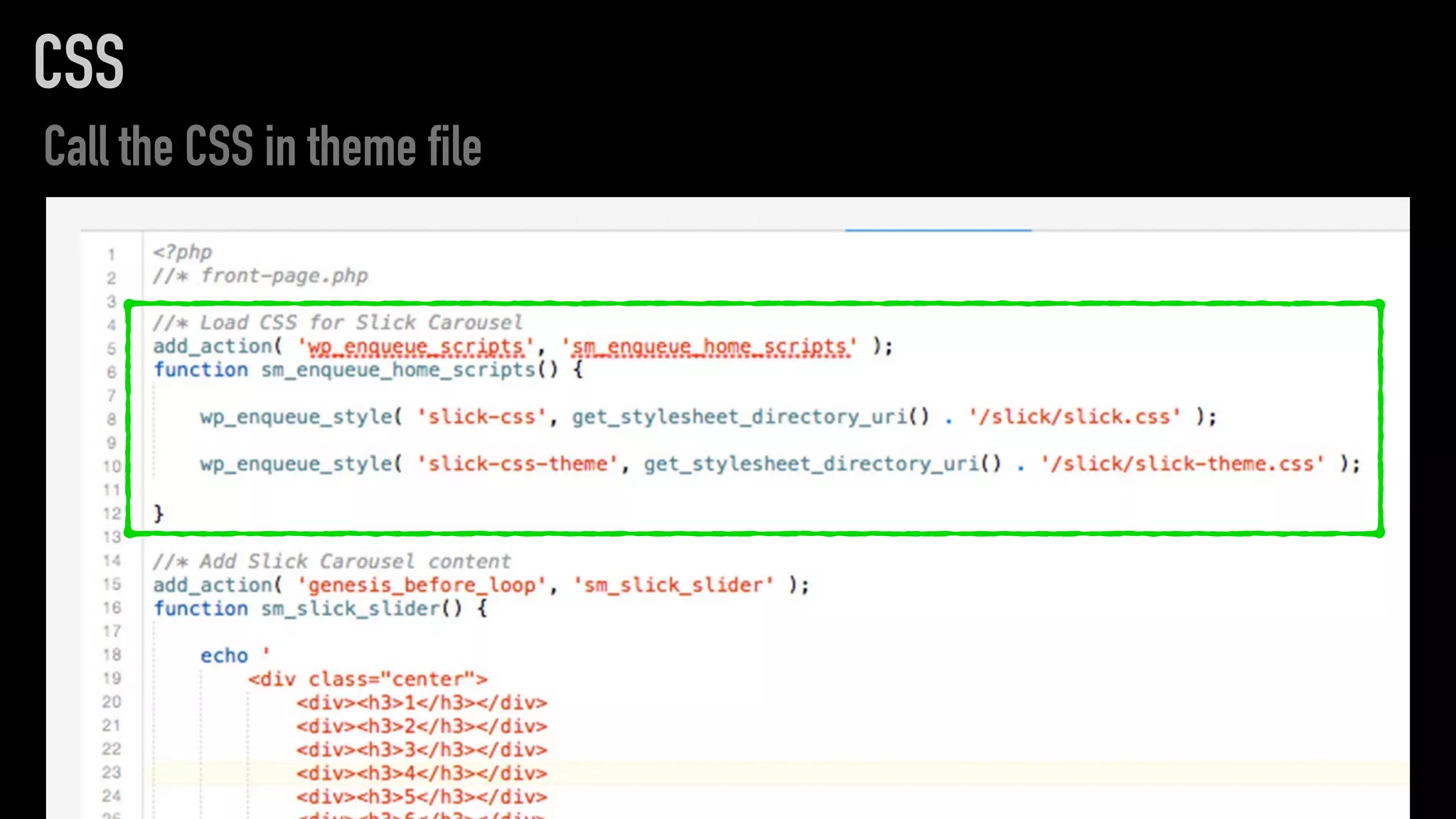Click the '<div class="center">' markup line
The height and width of the screenshot is (819, 1456).
coord(368,679)
